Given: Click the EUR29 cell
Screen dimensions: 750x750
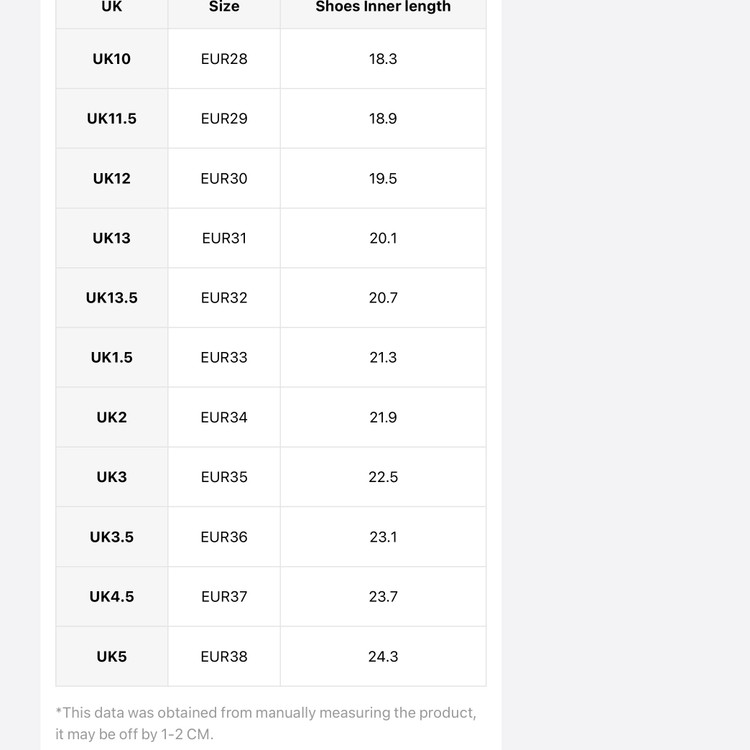Looking at the screenshot, I should click(x=224, y=119).
